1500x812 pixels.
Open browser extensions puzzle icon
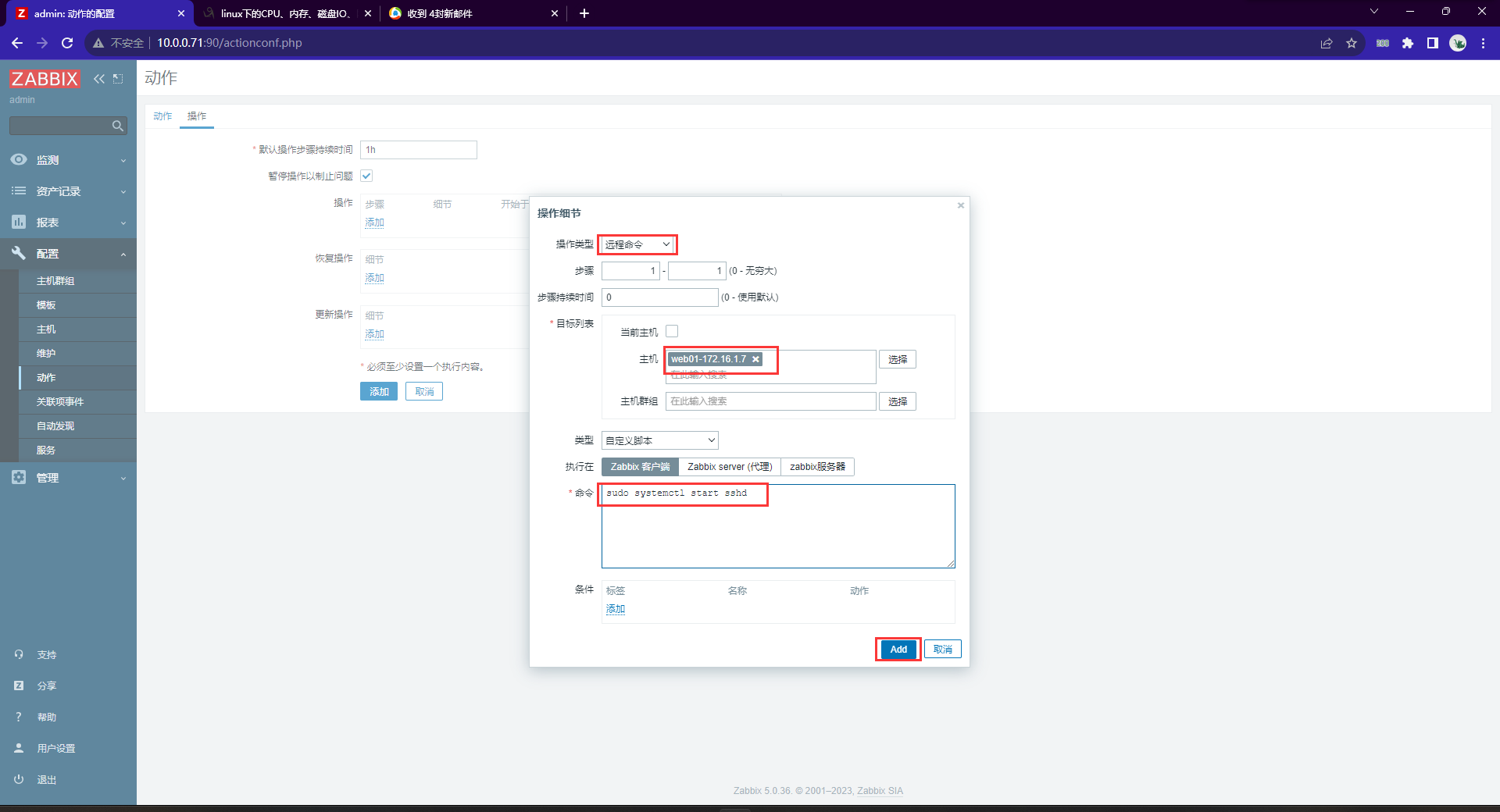1407,43
